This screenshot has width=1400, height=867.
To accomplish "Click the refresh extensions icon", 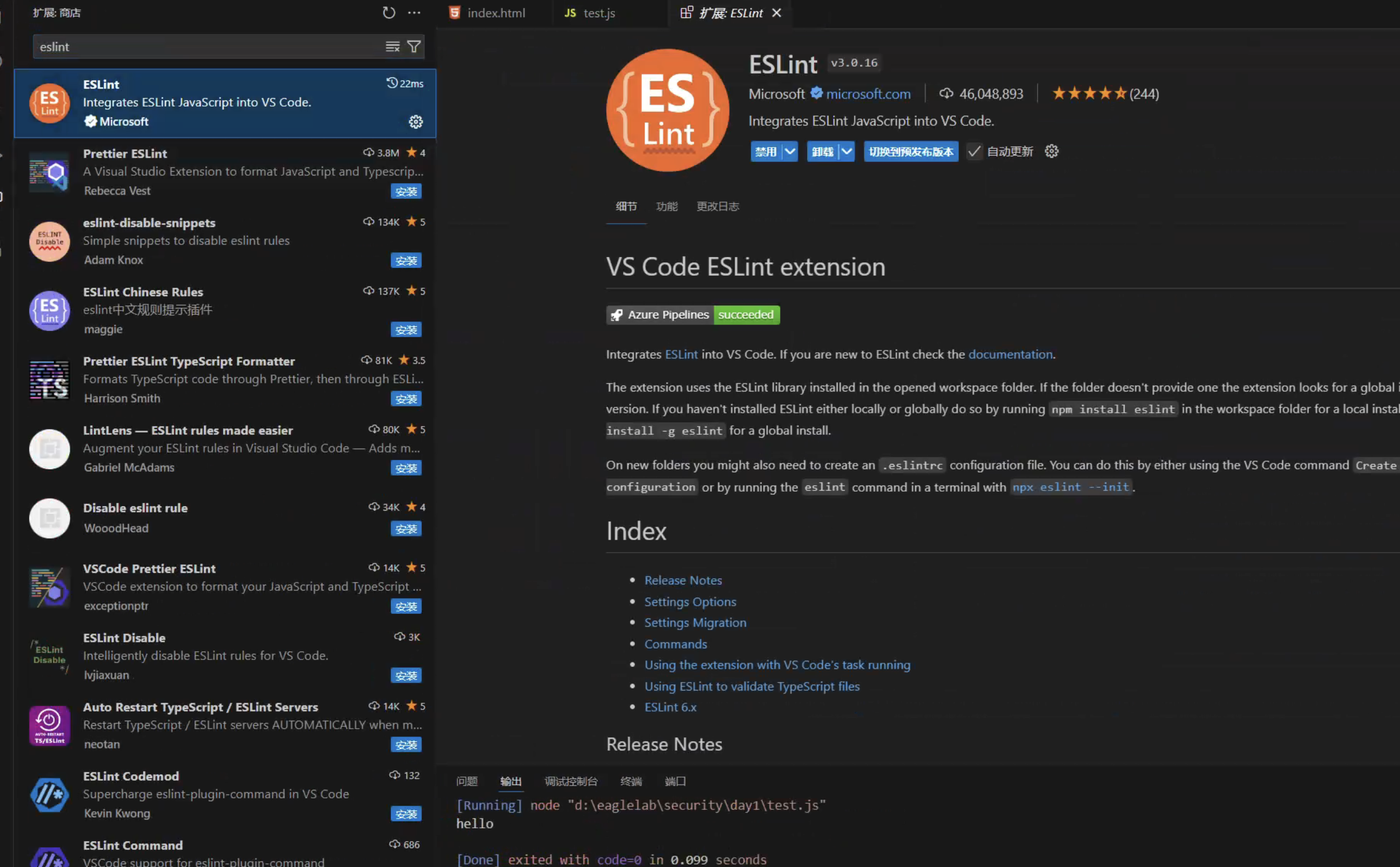I will pos(389,13).
